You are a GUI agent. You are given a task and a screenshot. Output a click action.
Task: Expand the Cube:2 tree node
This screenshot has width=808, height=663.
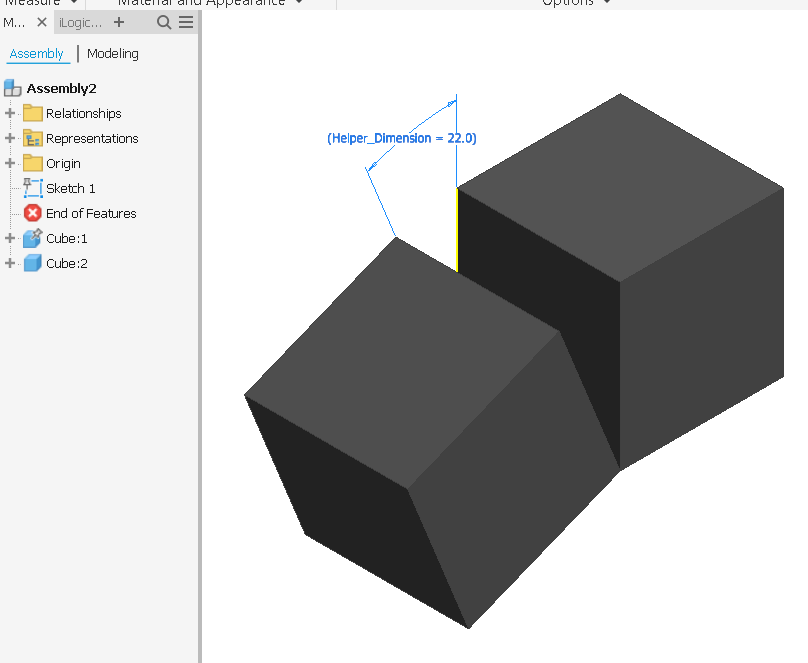pos(9,263)
